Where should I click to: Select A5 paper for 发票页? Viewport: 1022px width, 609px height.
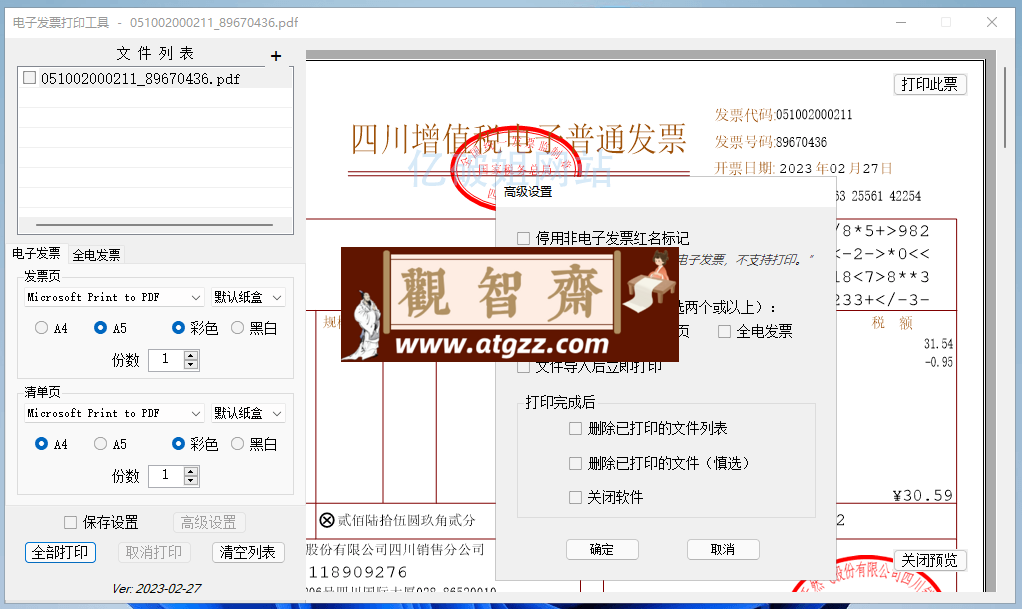tap(100, 328)
